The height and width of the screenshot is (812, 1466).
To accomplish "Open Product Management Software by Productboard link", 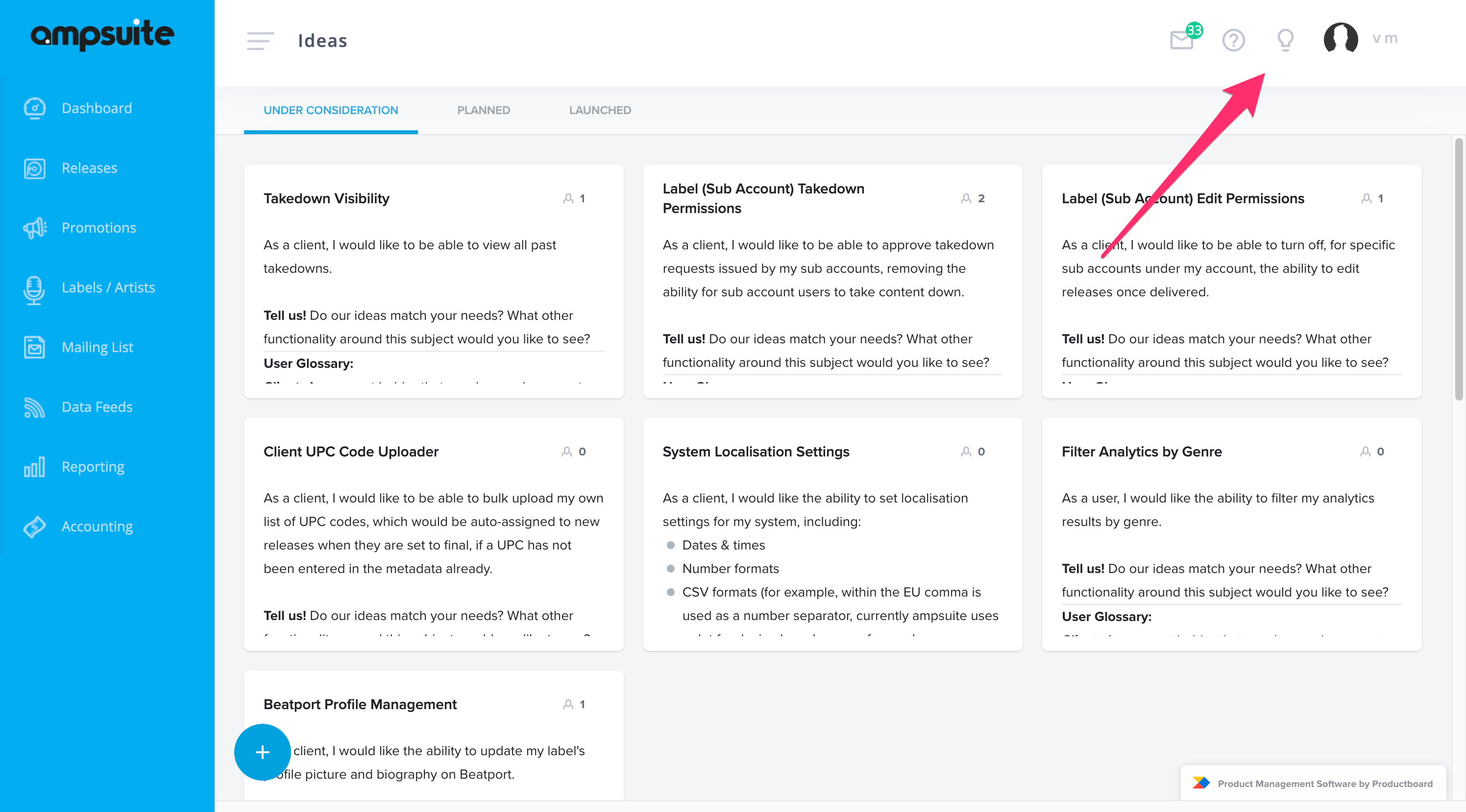I will point(1313,784).
